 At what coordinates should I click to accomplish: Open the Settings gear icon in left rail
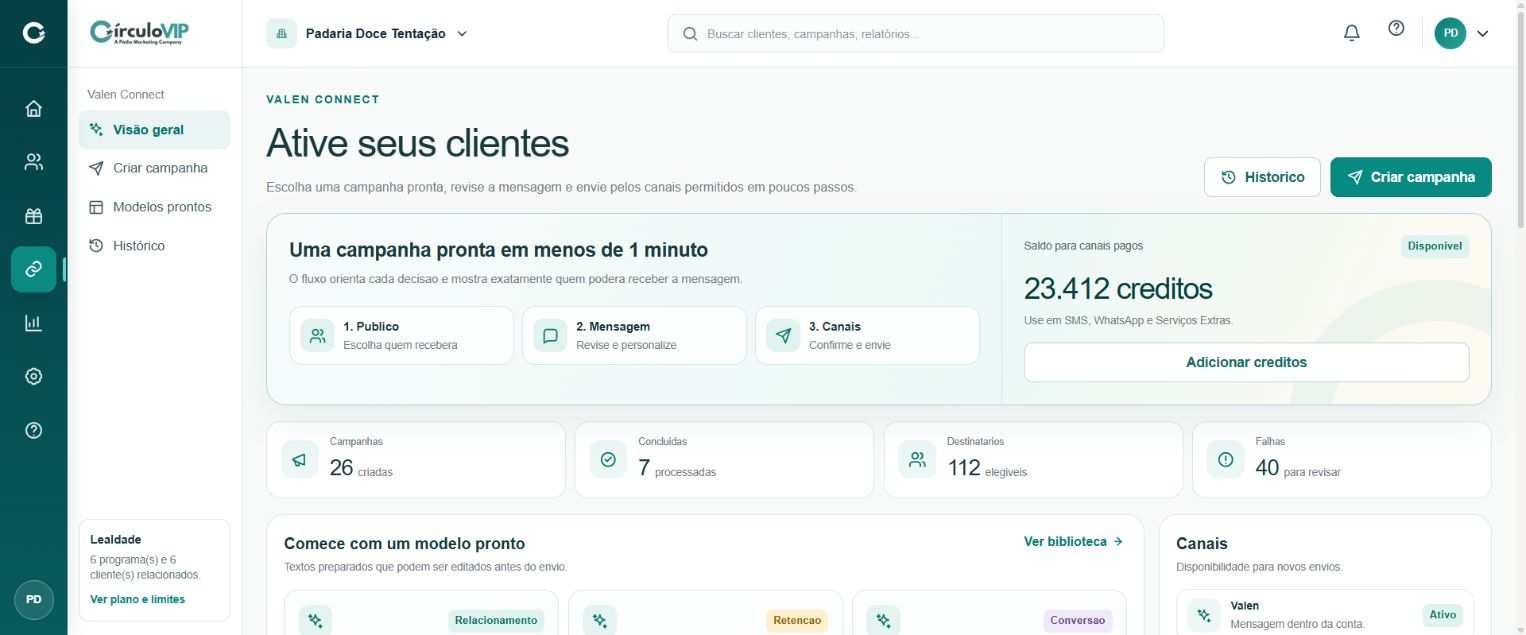33,377
